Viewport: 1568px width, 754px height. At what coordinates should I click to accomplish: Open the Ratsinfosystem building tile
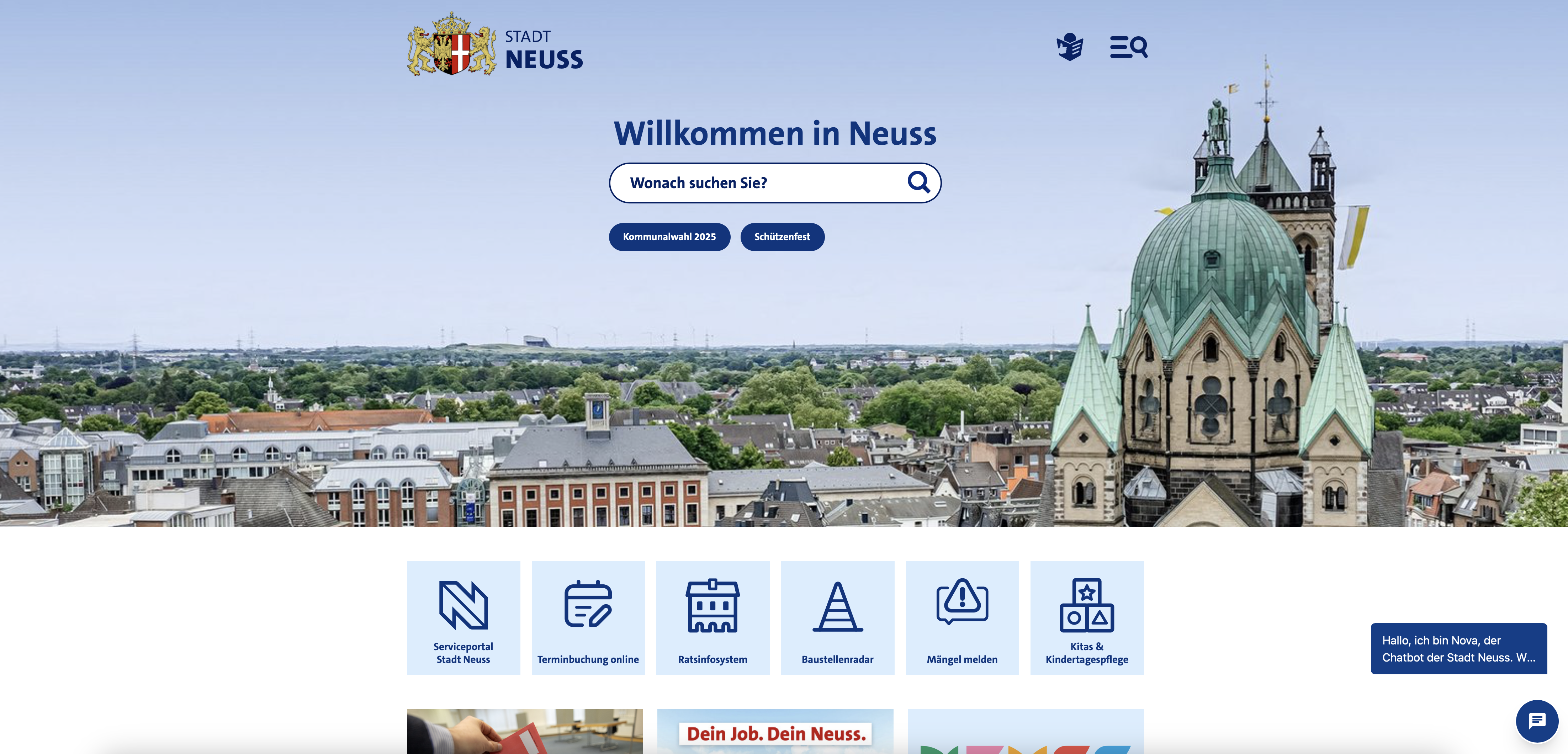(713, 618)
